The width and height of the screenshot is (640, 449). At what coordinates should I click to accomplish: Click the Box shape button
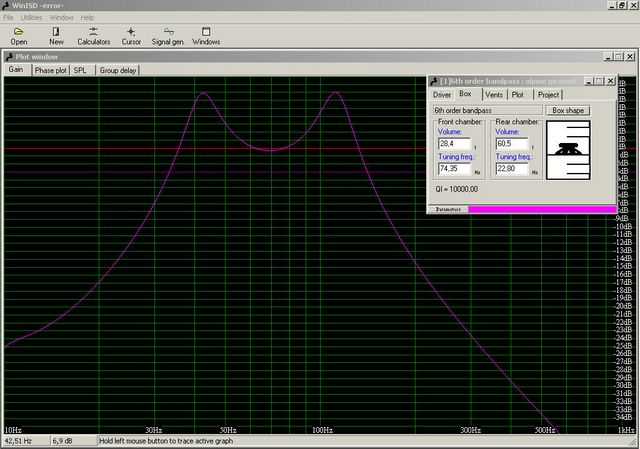pos(568,110)
